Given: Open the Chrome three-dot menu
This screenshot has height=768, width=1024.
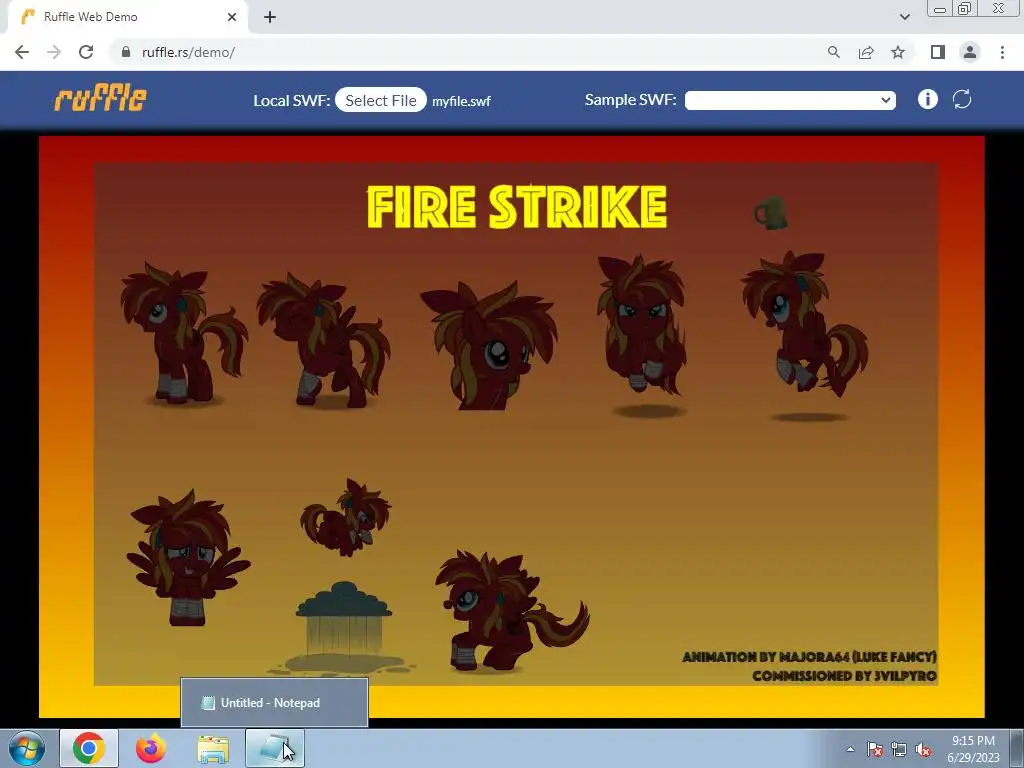Looking at the screenshot, I should (1002, 52).
